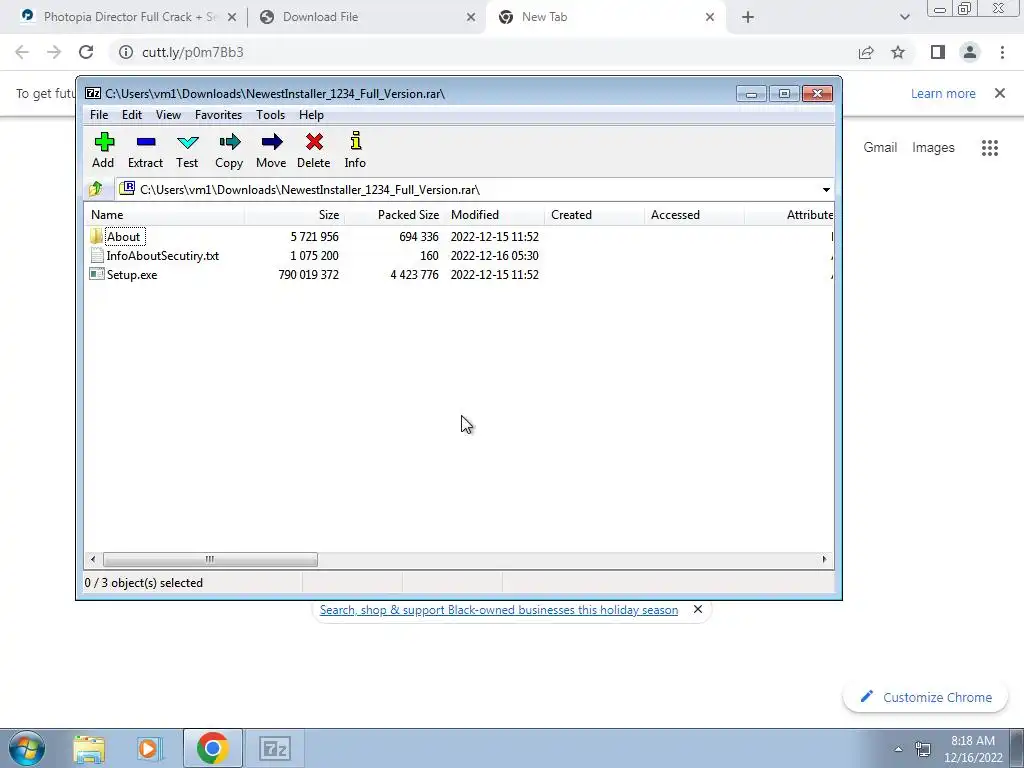Click Setup.exe size 790 019 372

point(308,275)
